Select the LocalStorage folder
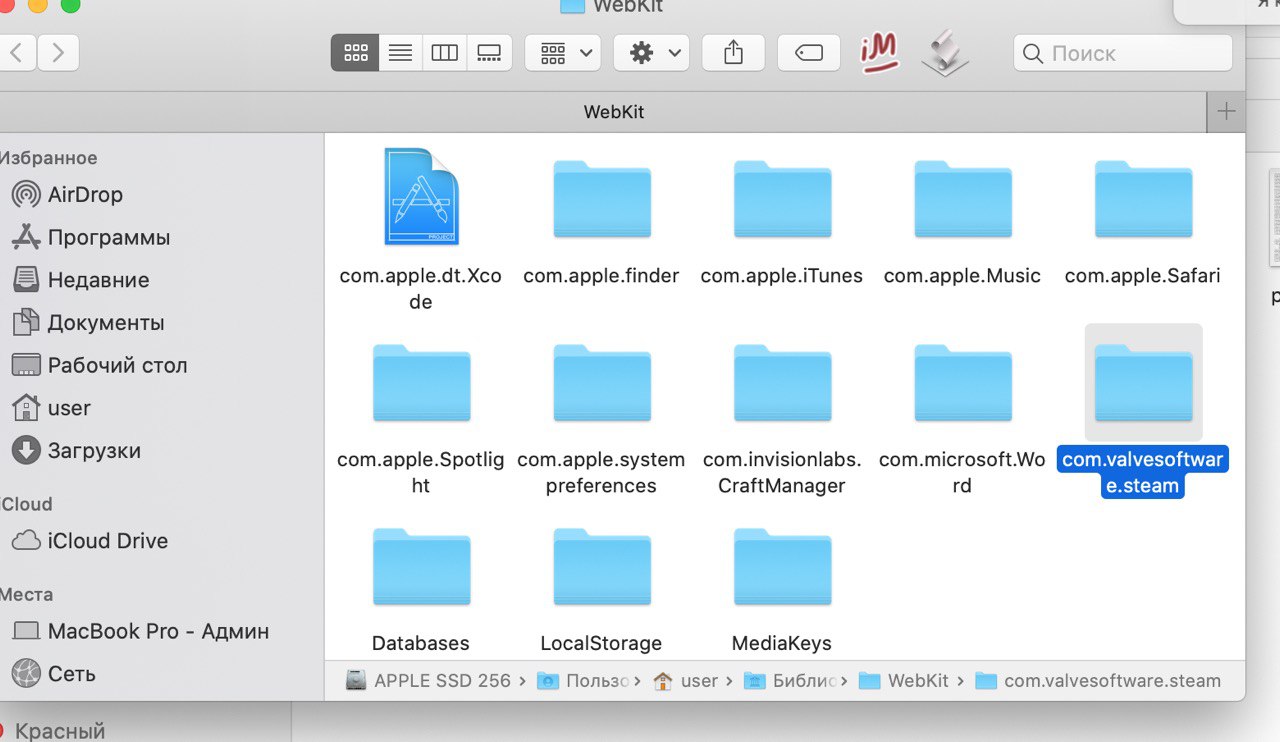This screenshot has width=1280, height=742. [x=602, y=567]
